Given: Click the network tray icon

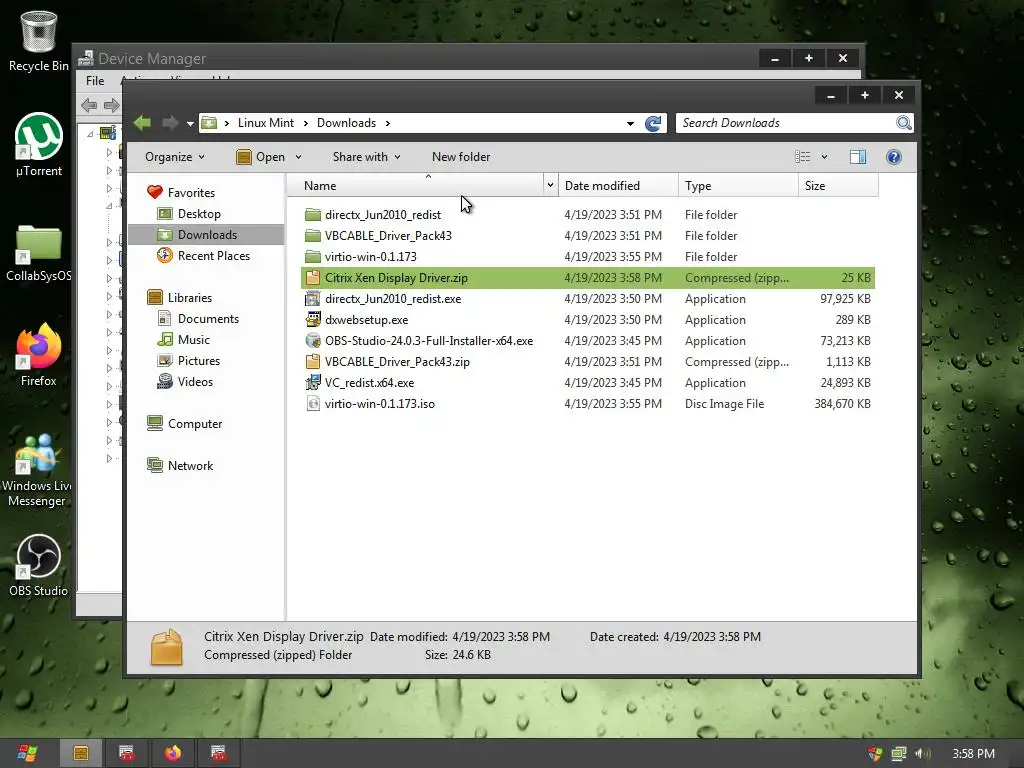Looking at the screenshot, I should pyautogui.click(x=899, y=754).
